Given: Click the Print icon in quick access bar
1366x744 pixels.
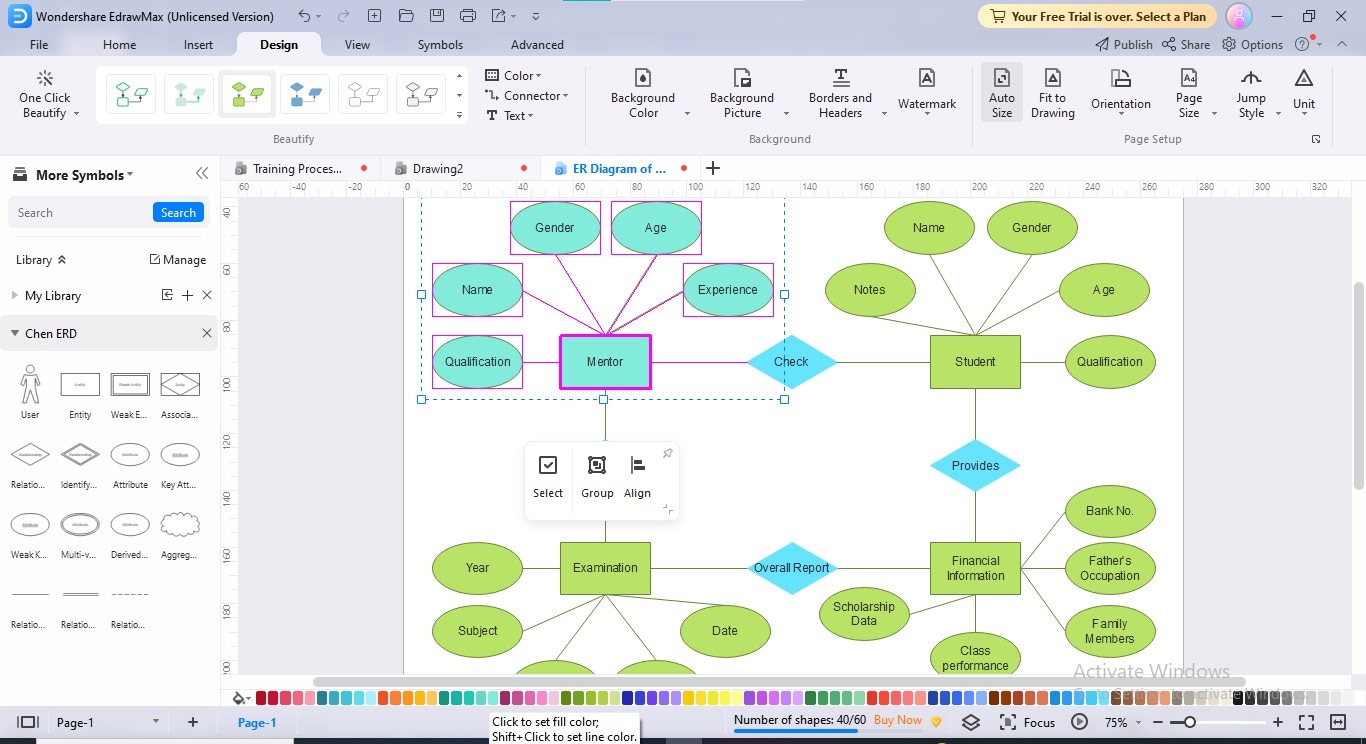Looking at the screenshot, I should [x=469, y=16].
